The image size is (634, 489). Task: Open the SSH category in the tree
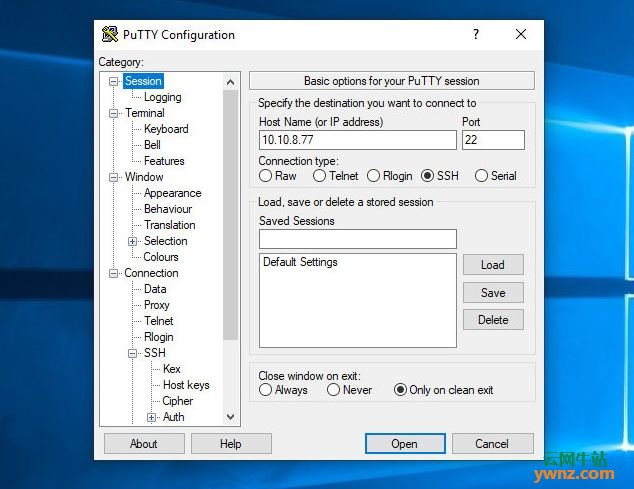tap(155, 353)
